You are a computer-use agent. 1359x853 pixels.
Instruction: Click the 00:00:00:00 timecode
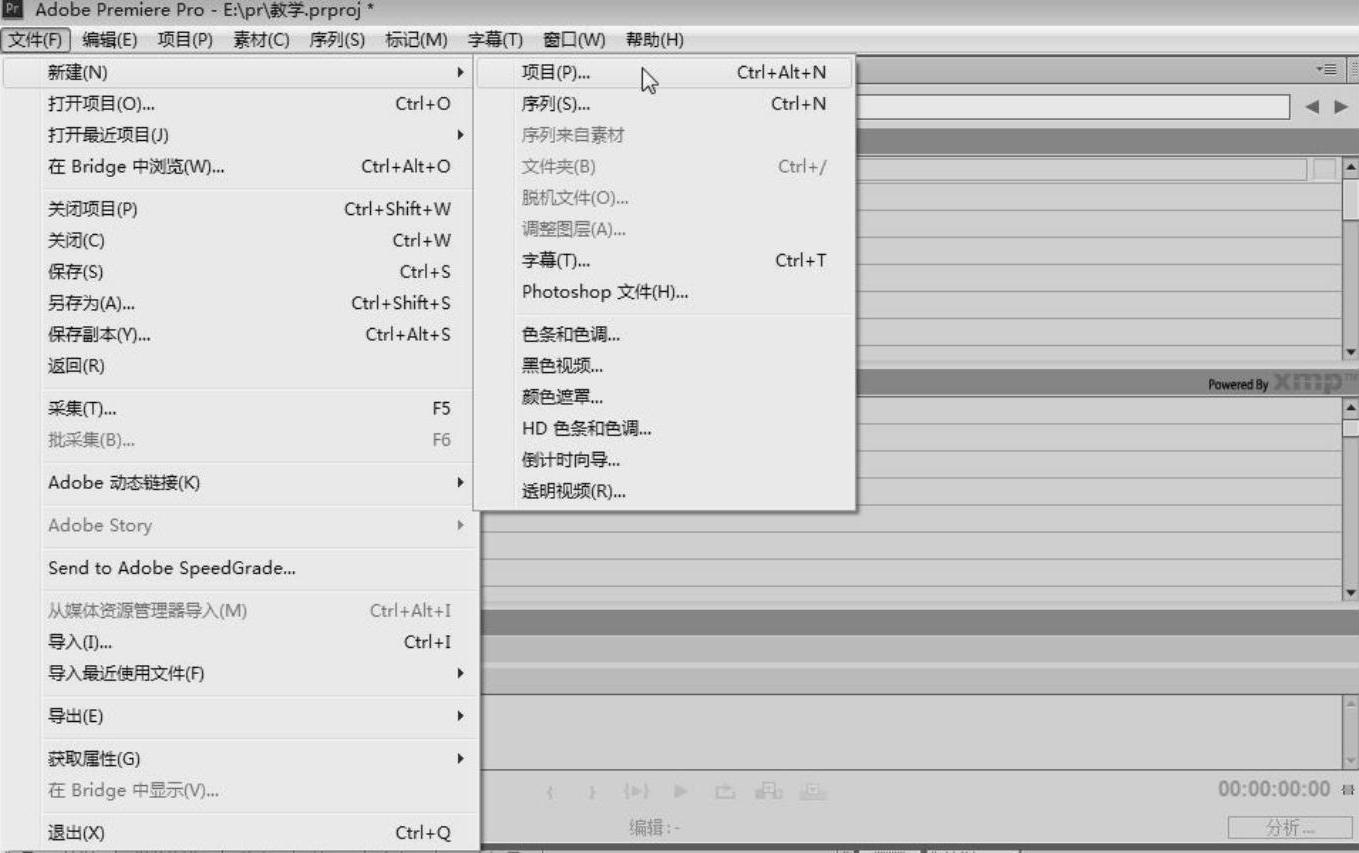(1274, 790)
